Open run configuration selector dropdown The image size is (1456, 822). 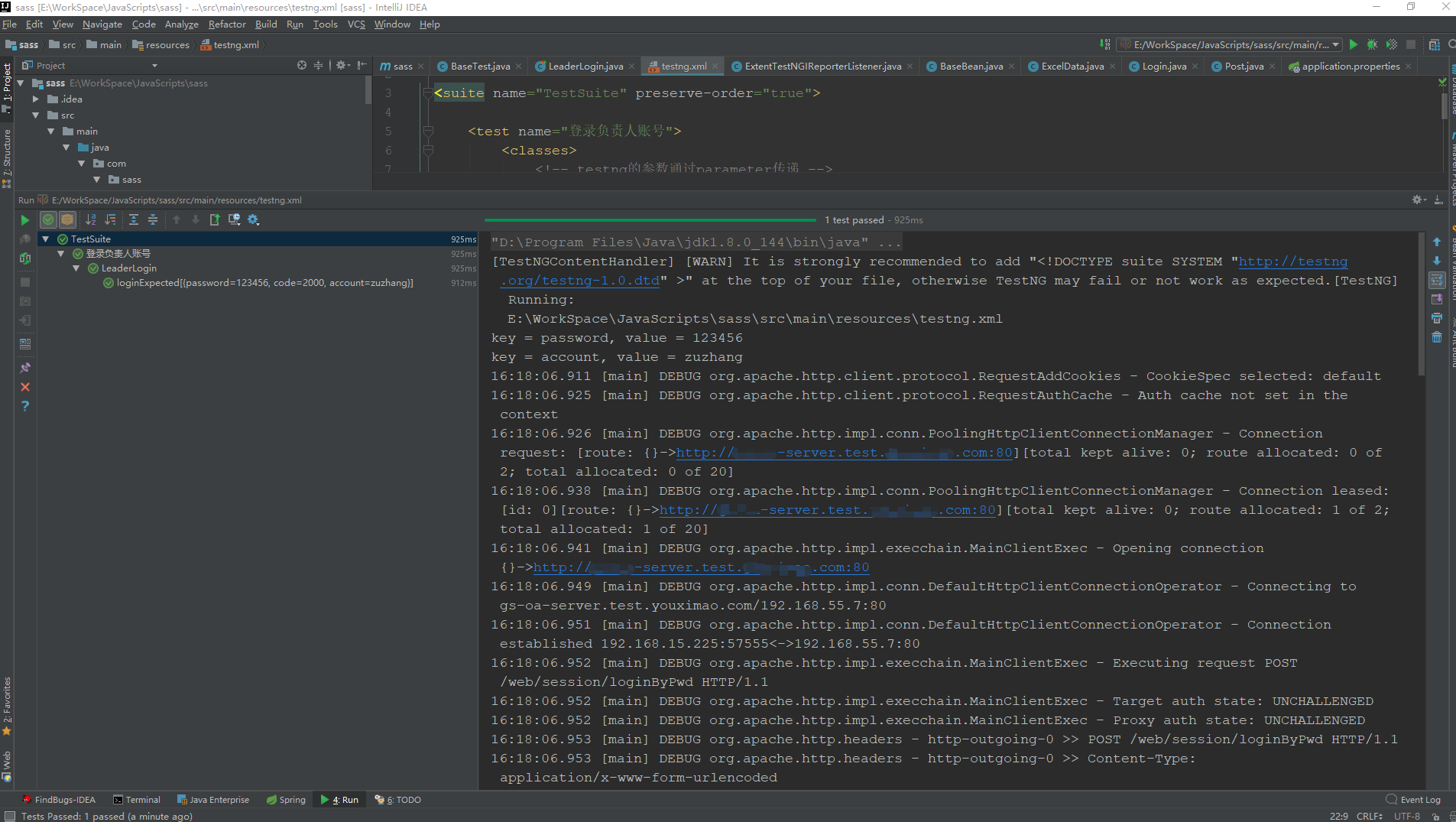click(x=1229, y=45)
